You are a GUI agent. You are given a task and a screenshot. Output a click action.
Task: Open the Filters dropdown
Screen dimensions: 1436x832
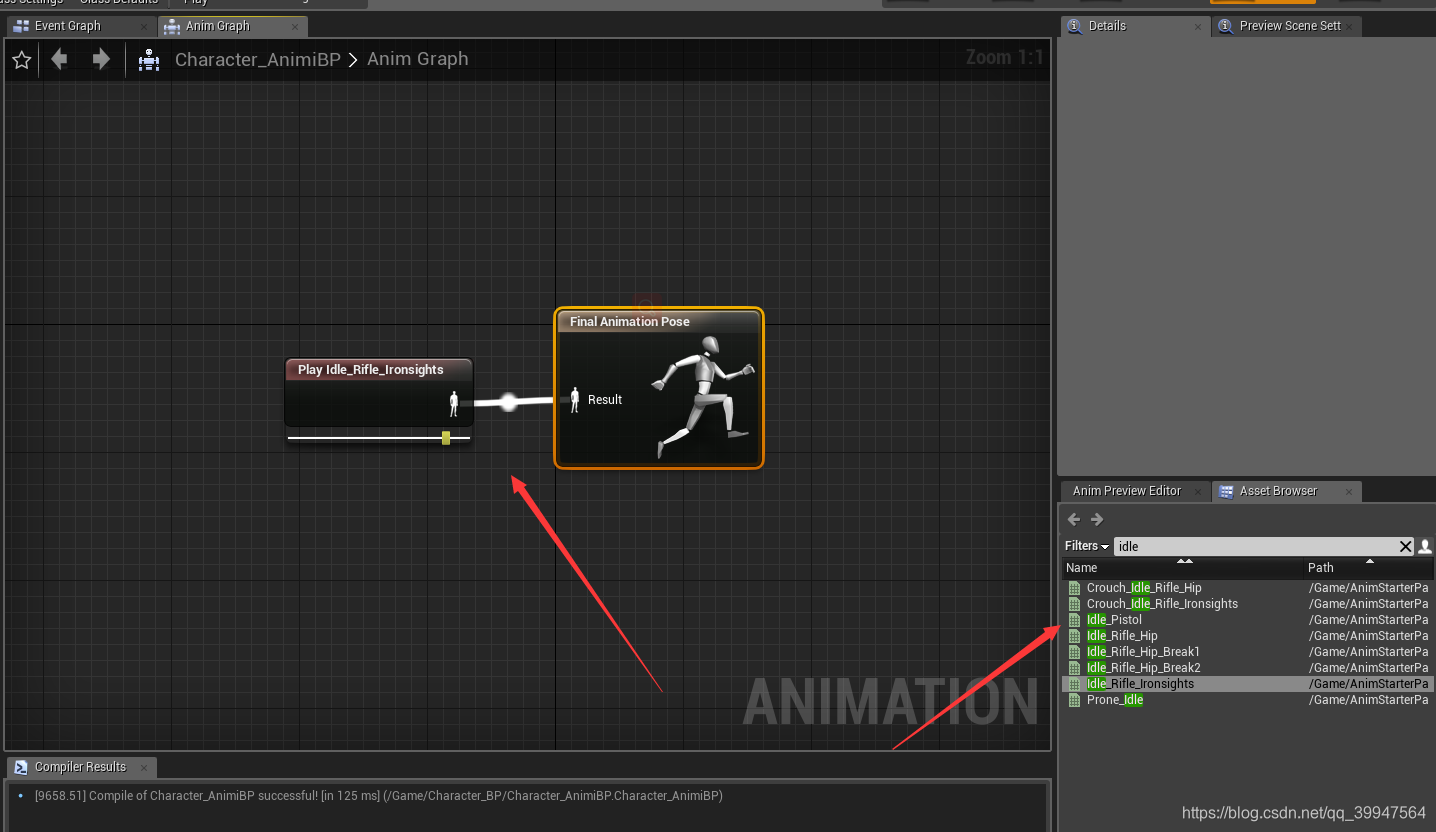pyautogui.click(x=1087, y=546)
